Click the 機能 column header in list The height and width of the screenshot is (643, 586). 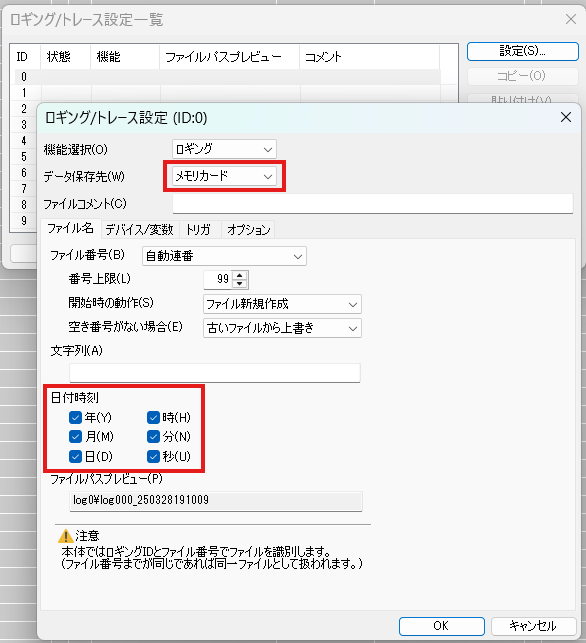[x=125, y=57]
